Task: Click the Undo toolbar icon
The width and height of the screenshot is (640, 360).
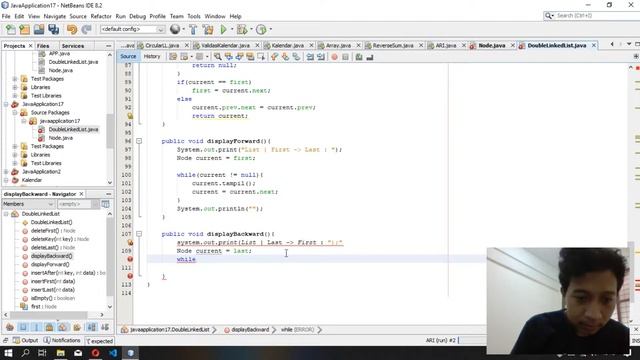Action: coord(72,29)
